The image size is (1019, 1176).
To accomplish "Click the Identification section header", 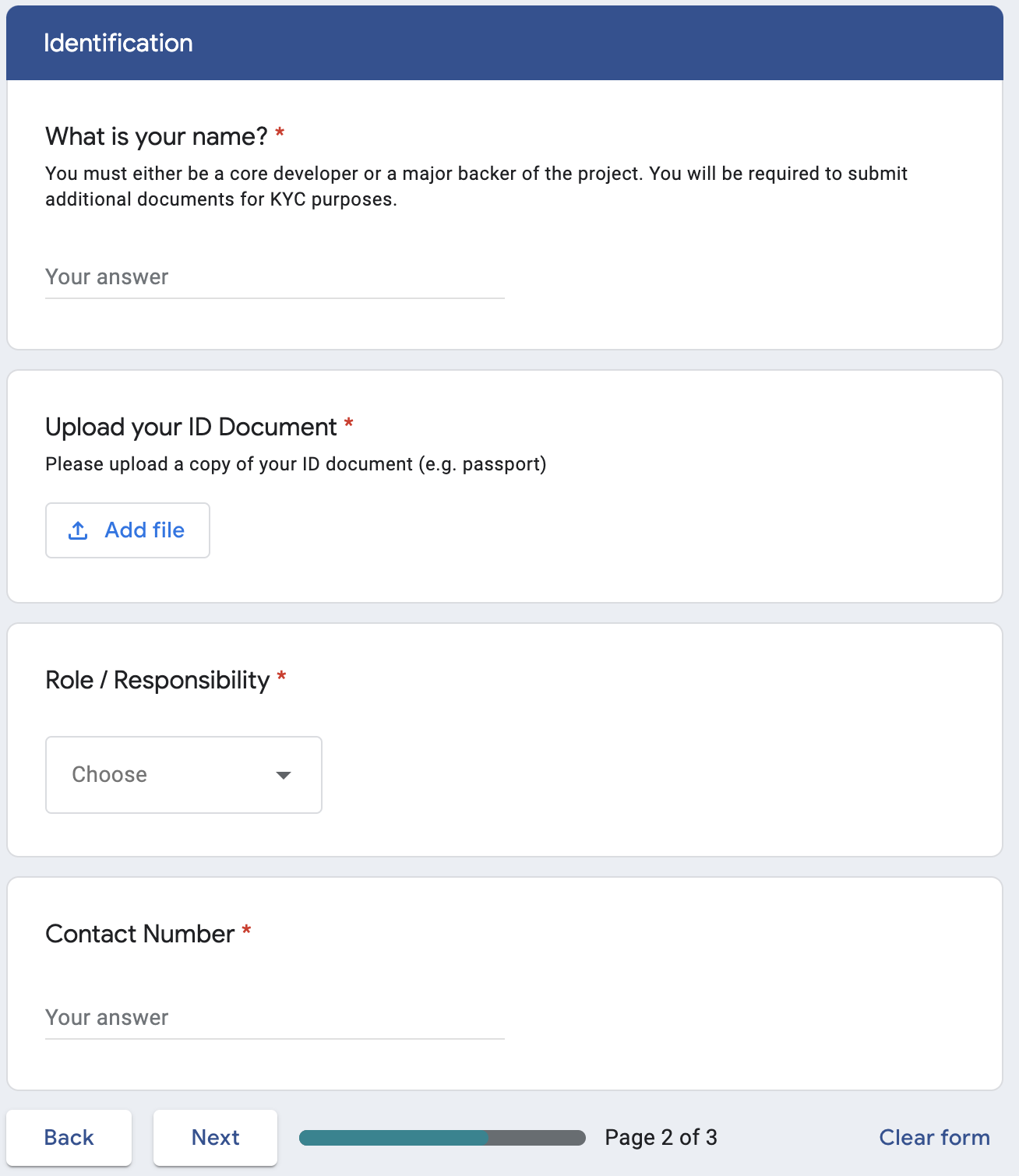I will pyautogui.click(x=118, y=43).
